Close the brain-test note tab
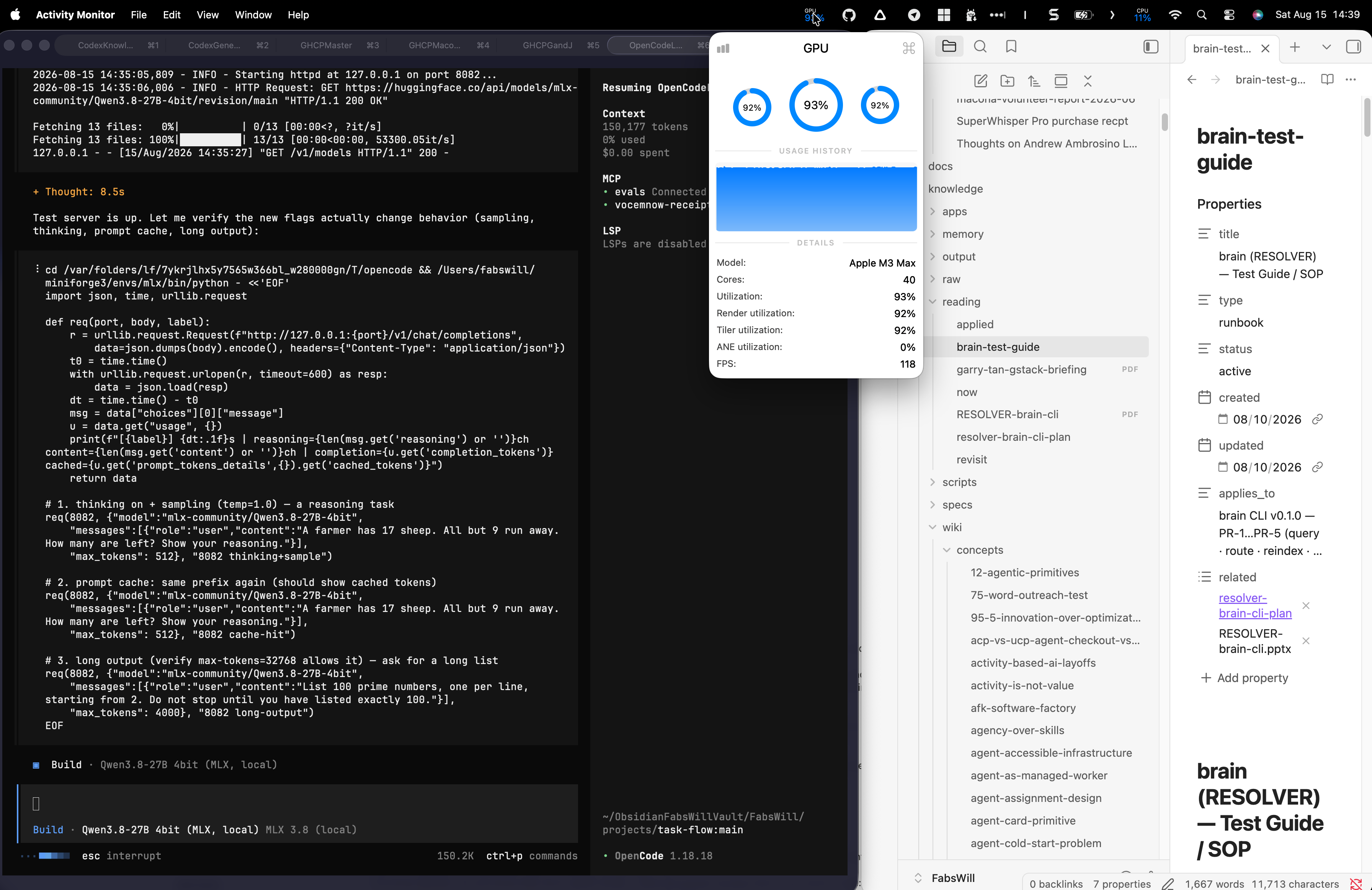Viewport: 1372px width, 890px height. click(1265, 49)
